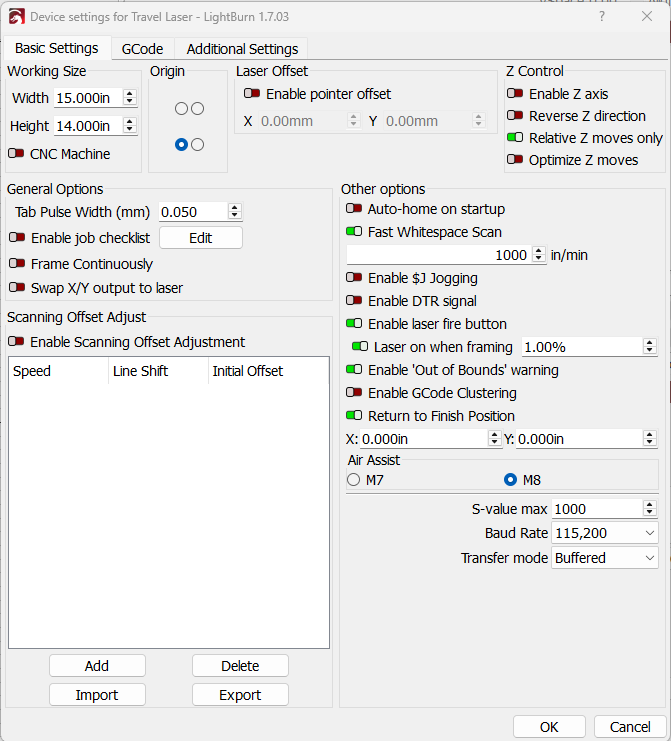Disable 'Out of Bounds' warning toggle
The height and width of the screenshot is (741, 671).
(x=354, y=369)
